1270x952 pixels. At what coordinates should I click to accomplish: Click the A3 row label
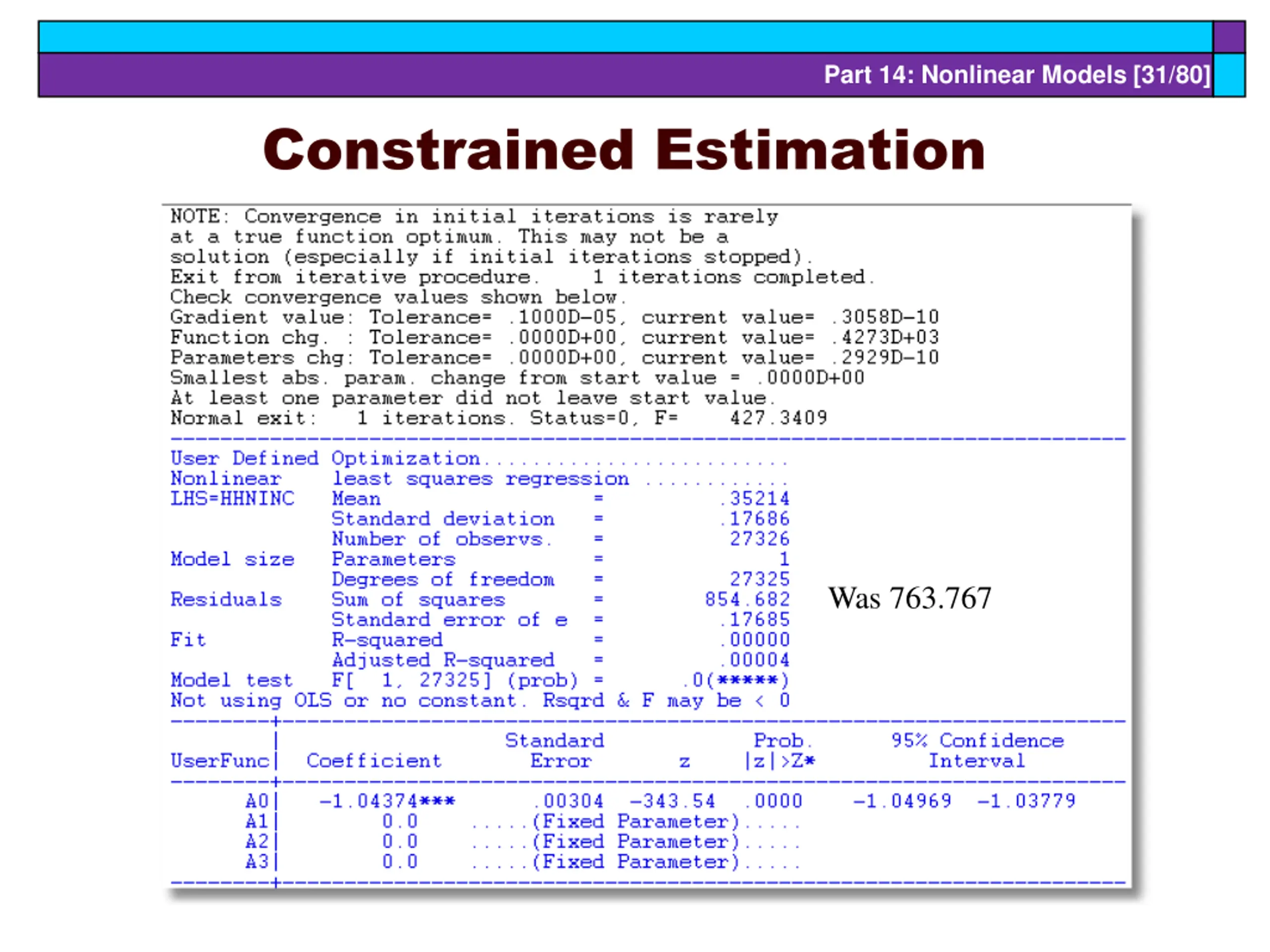(256, 862)
